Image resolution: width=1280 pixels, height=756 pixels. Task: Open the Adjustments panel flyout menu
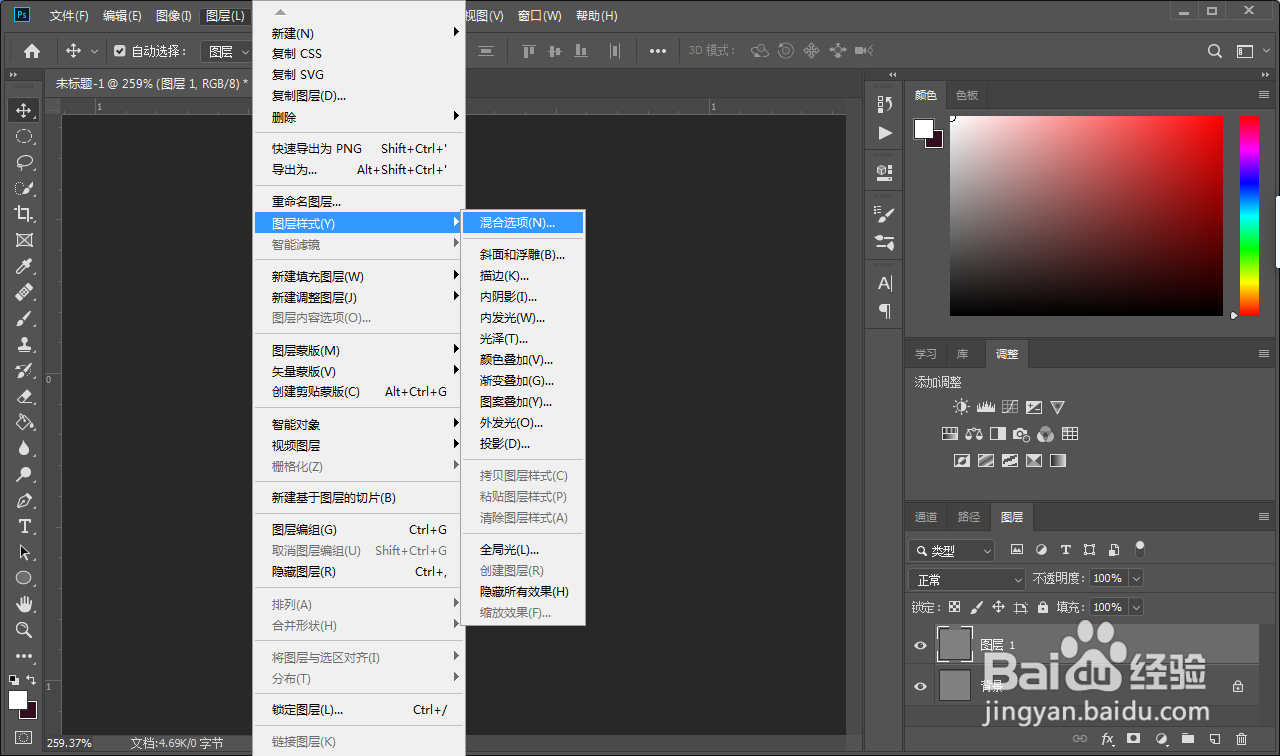(1264, 354)
